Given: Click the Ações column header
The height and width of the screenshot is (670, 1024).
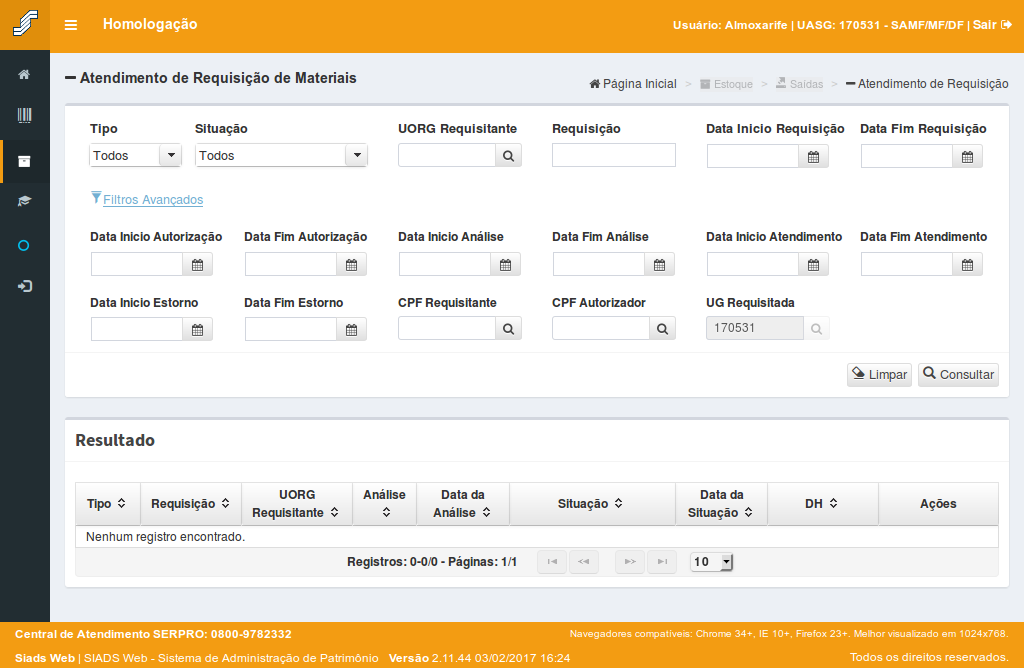Looking at the screenshot, I should point(938,503).
